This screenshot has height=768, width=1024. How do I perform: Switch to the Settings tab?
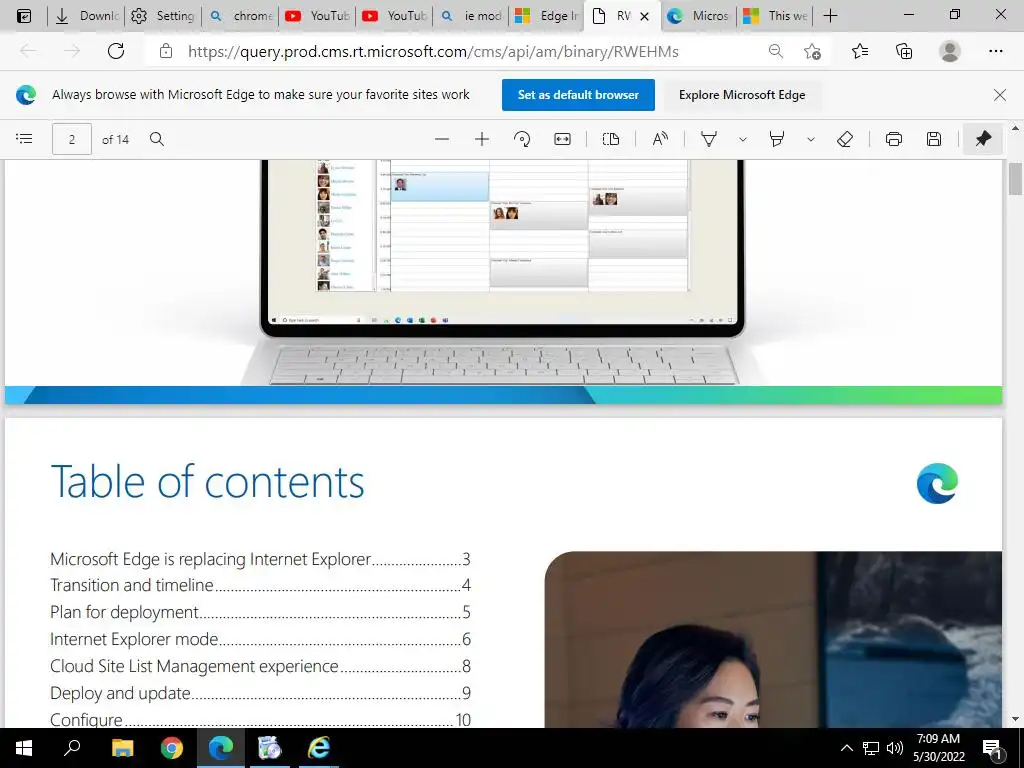coord(163,16)
